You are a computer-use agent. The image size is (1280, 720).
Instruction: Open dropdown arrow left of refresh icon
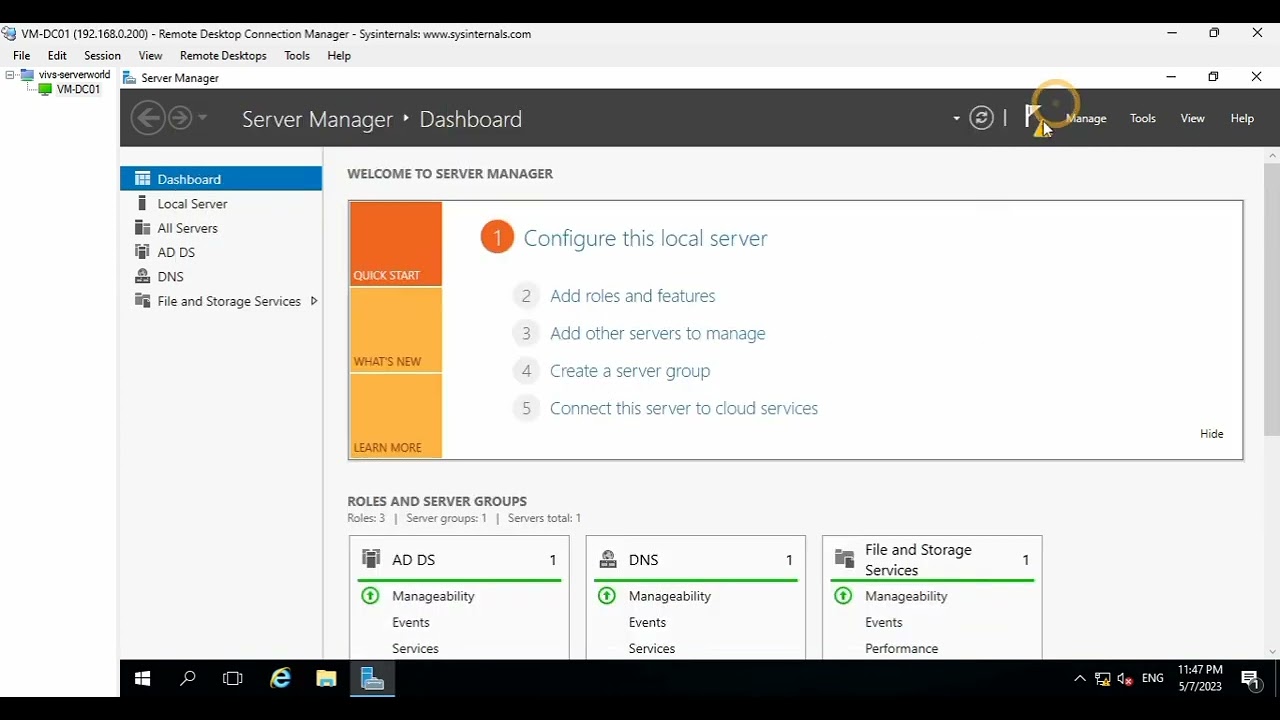(956, 118)
